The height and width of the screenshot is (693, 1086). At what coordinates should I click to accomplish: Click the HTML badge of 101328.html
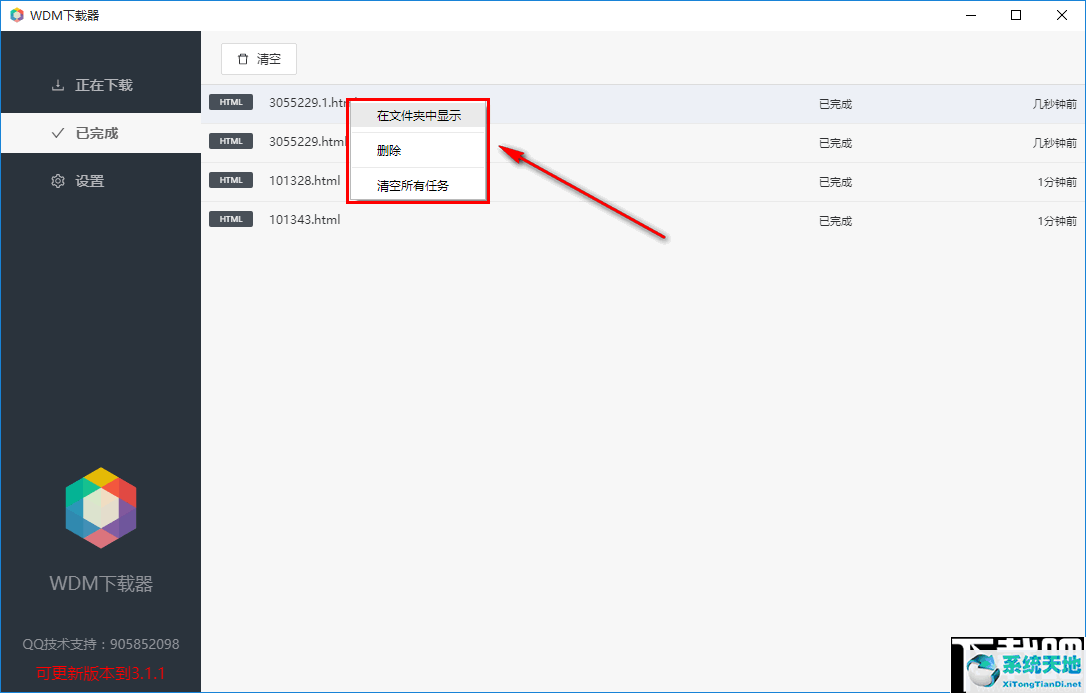click(231, 180)
